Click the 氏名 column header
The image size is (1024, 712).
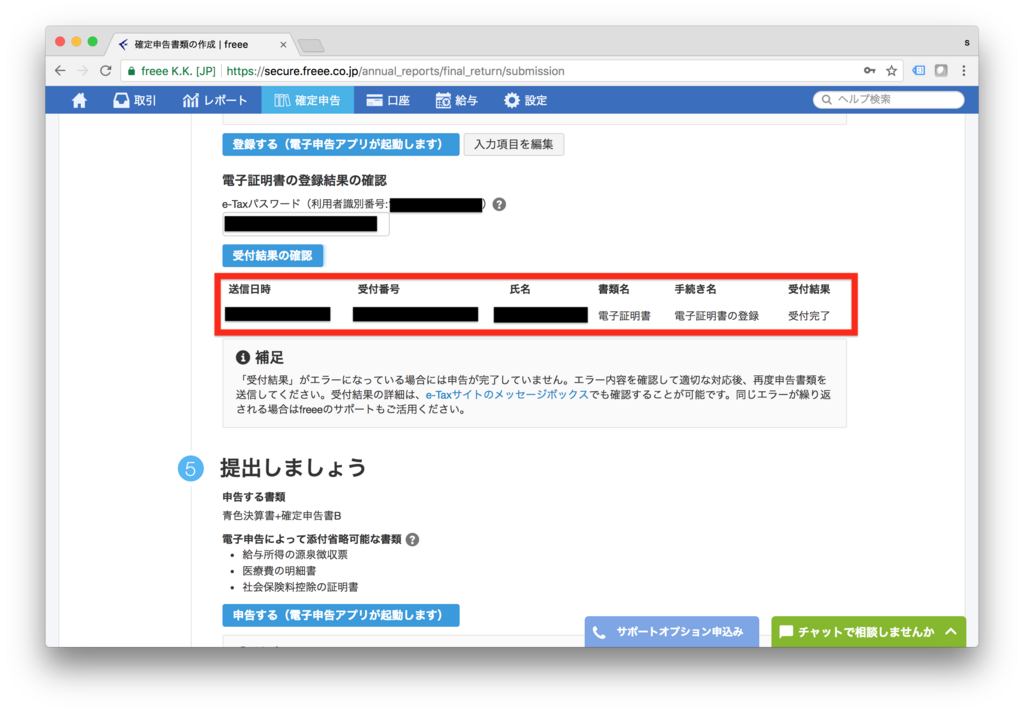click(x=520, y=289)
